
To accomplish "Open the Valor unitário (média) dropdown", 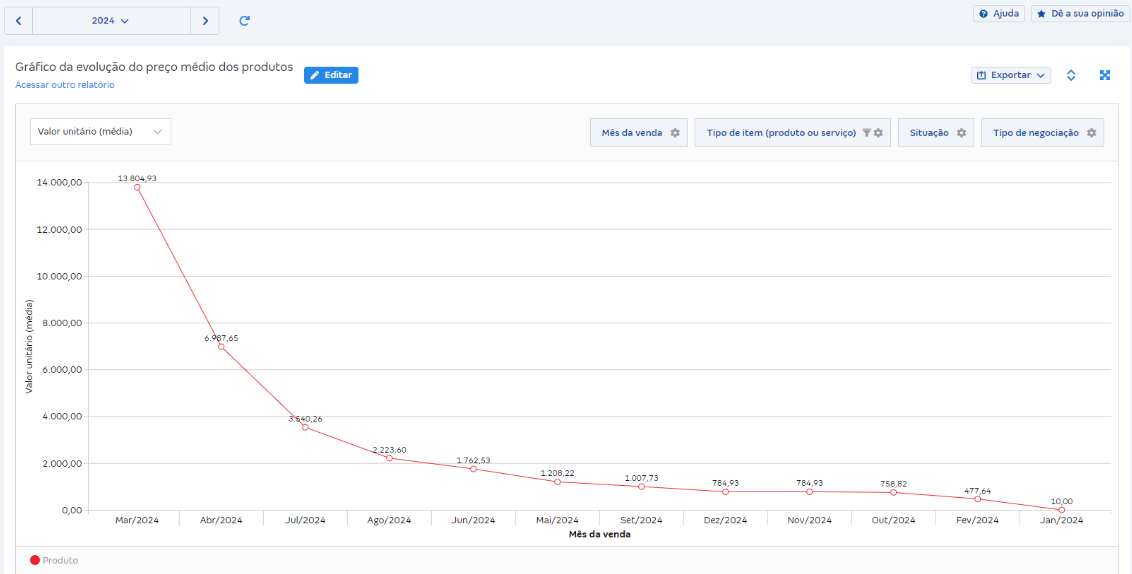I will tap(100, 132).
